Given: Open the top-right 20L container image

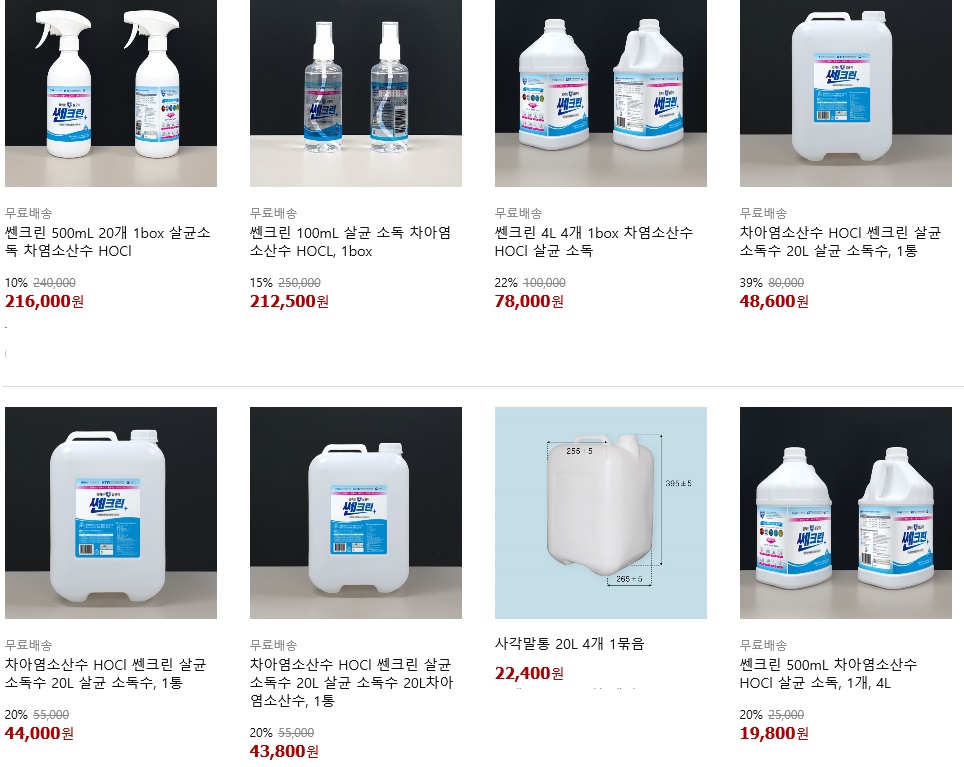Looking at the screenshot, I should [x=845, y=93].
